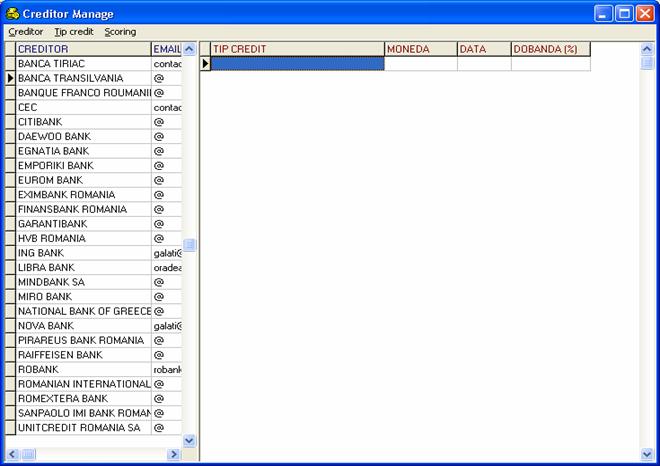Click the TIP CREDIT column header
660x466 pixels.
tap(298, 49)
